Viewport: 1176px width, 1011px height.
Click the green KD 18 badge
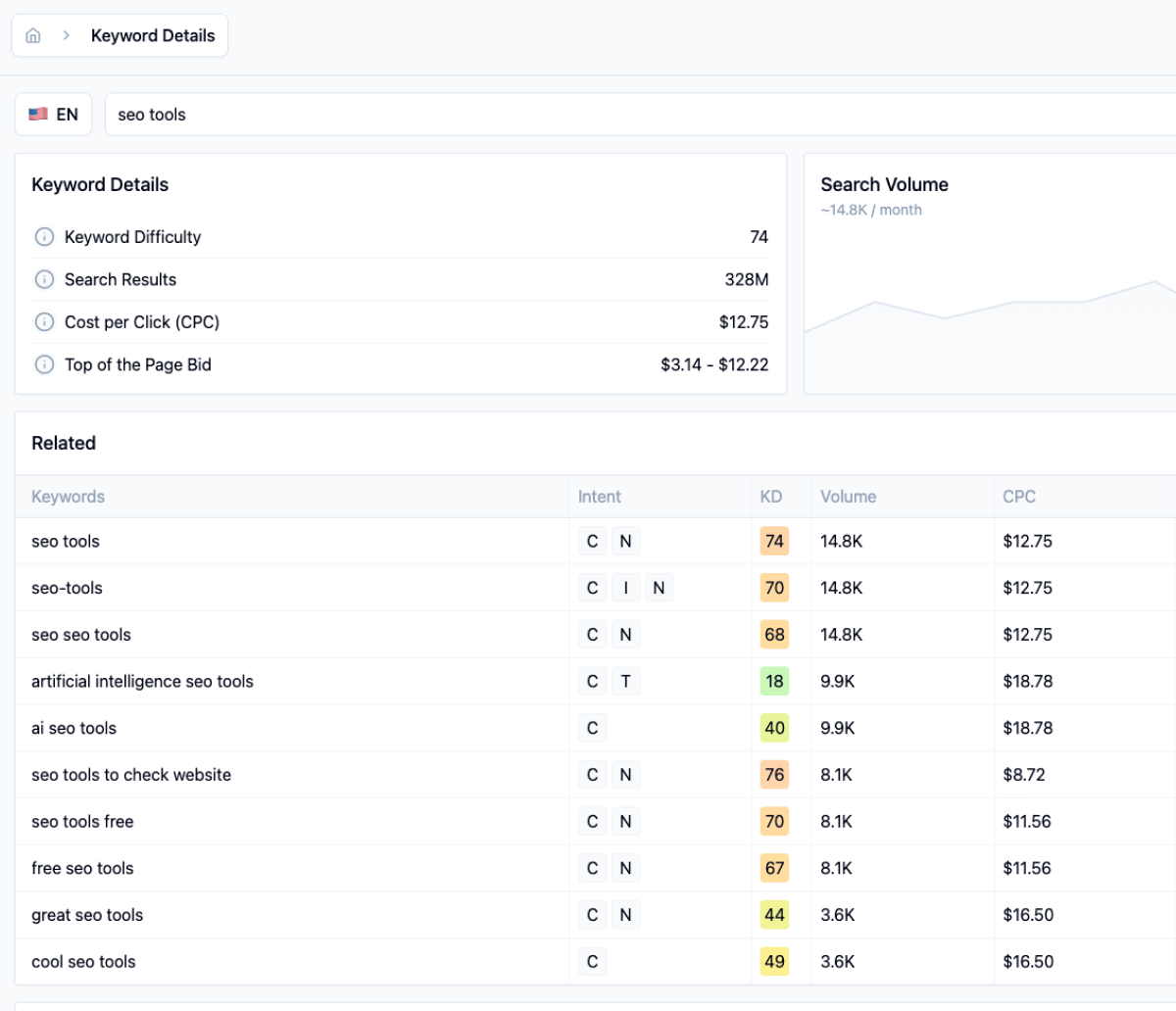[774, 682]
